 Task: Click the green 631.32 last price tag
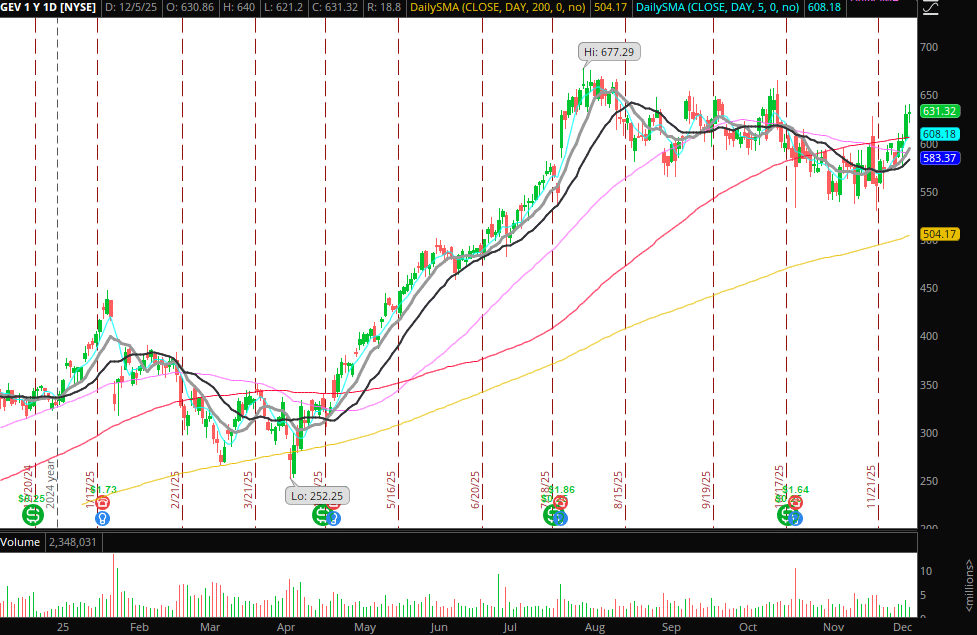tap(940, 111)
